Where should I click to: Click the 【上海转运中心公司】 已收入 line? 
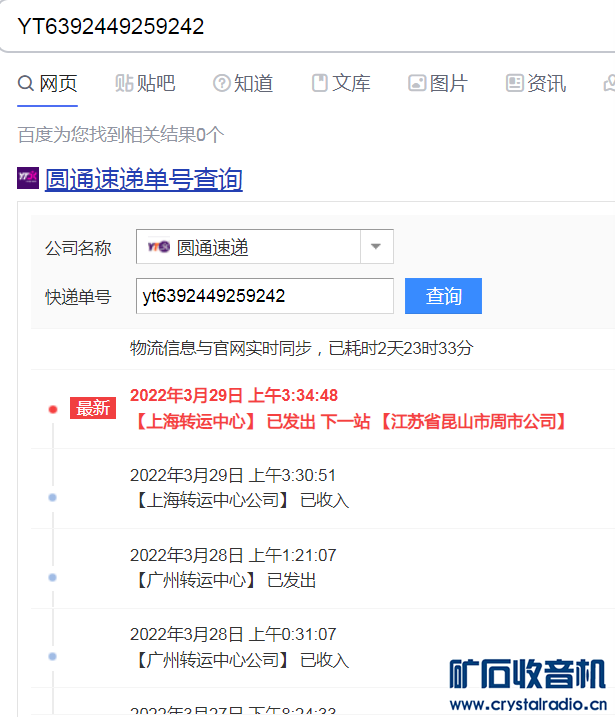[x=240, y=500]
